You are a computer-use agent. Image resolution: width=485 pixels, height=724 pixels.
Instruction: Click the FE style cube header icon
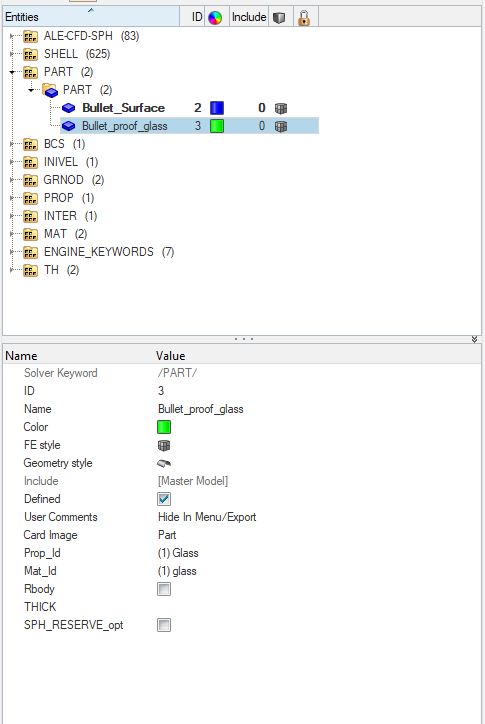(x=279, y=18)
